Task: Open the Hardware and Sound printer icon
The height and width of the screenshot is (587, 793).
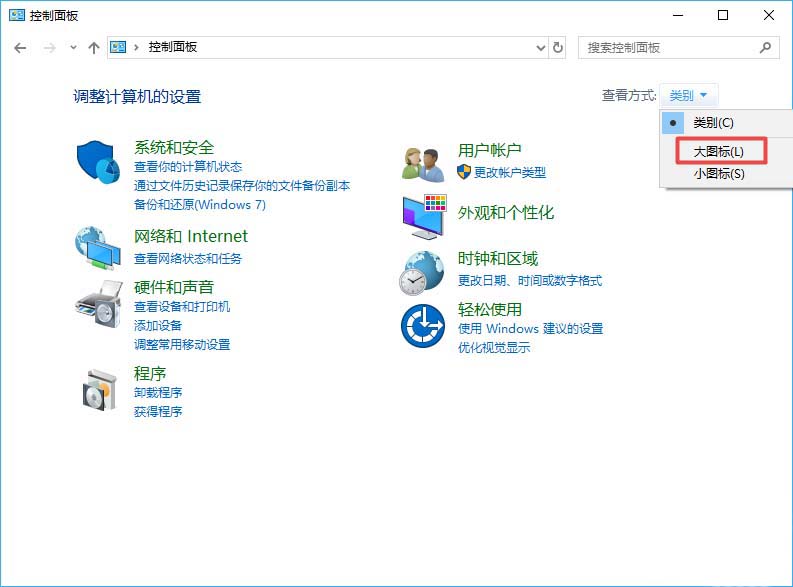Action: pyautogui.click(x=99, y=304)
